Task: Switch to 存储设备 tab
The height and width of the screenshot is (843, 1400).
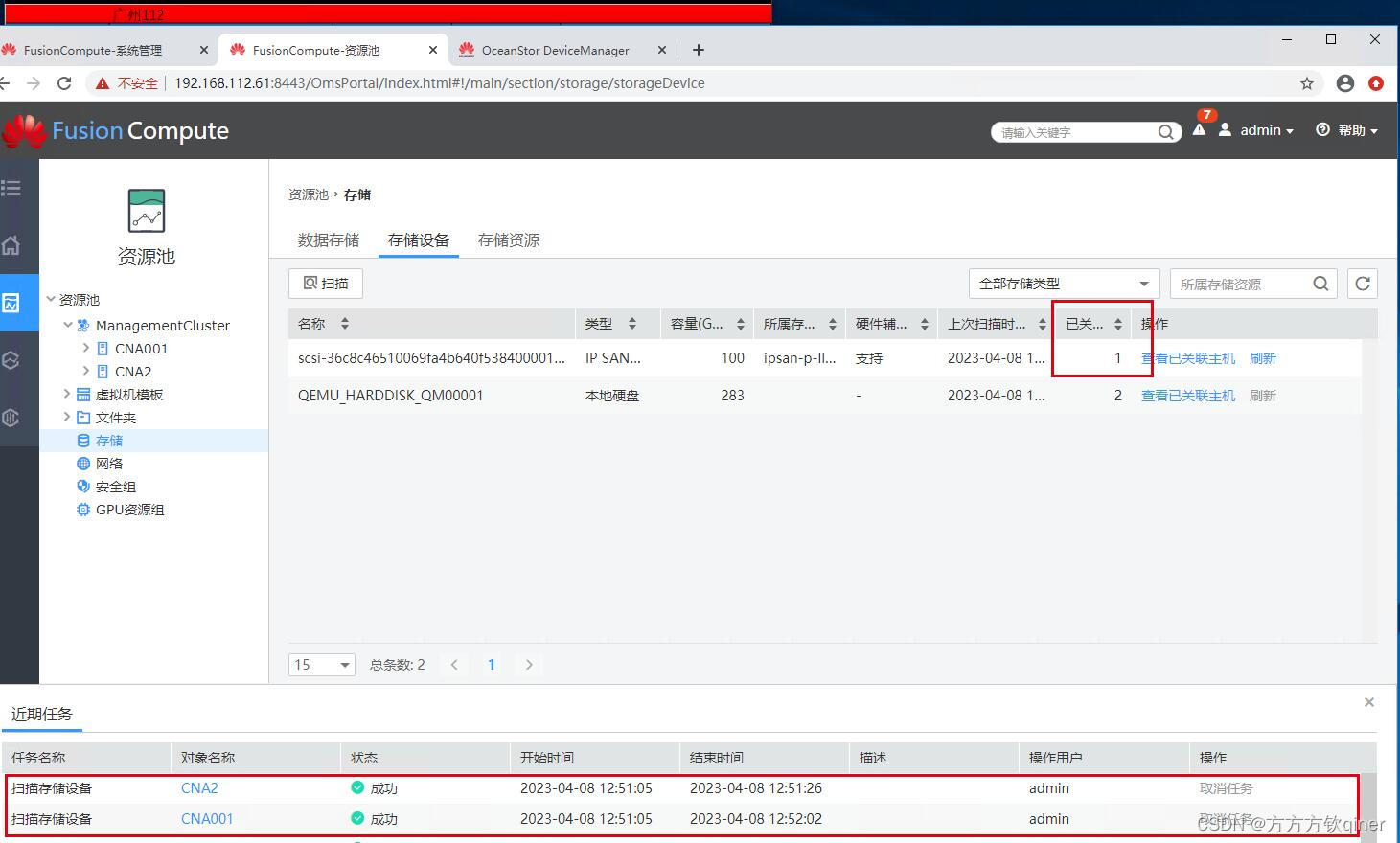Action: tap(418, 240)
